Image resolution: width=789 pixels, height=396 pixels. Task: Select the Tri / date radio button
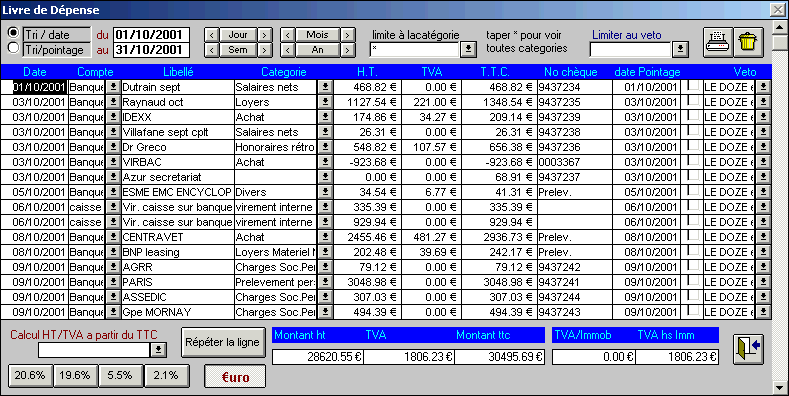tap(14, 33)
